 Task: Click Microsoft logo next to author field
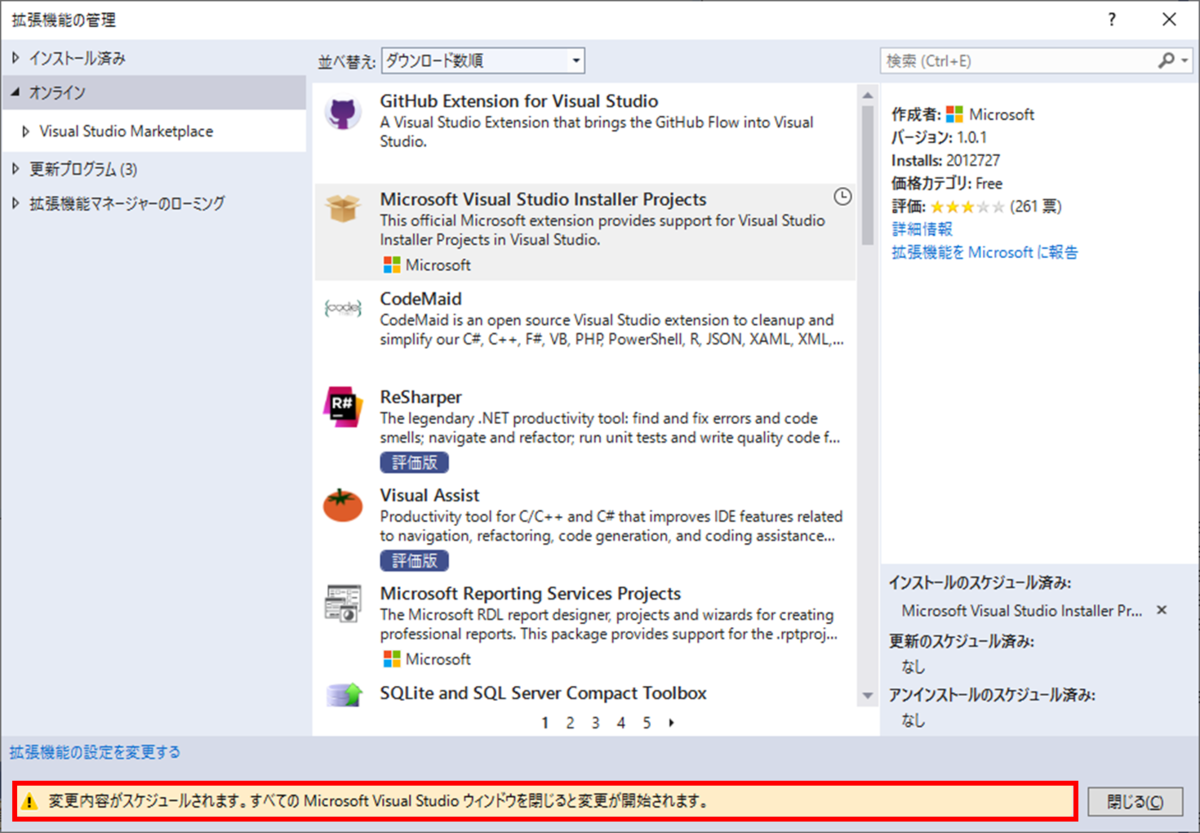pyautogui.click(x=955, y=114)
